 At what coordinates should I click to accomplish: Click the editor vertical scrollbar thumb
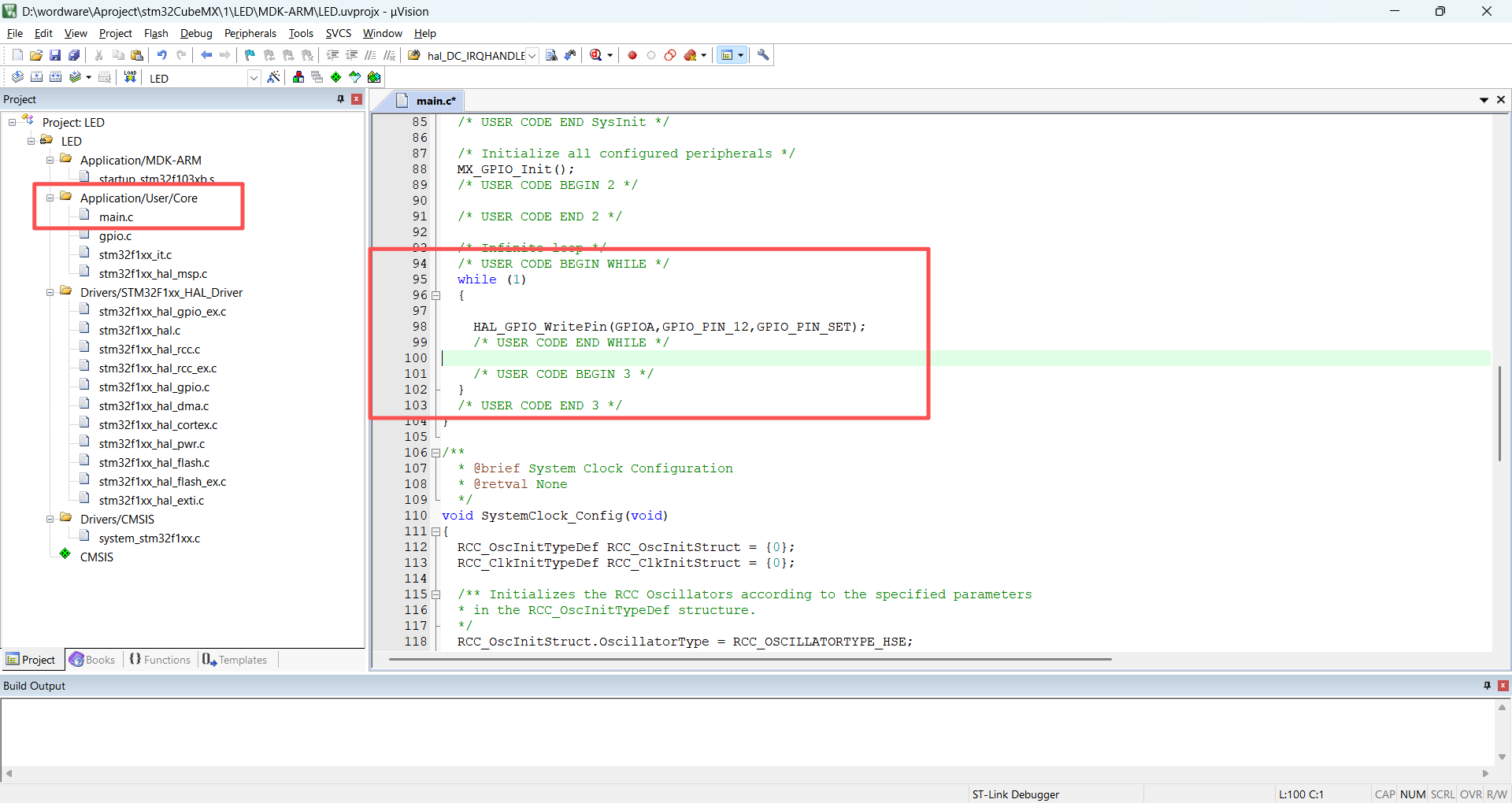coord(1500,413)
